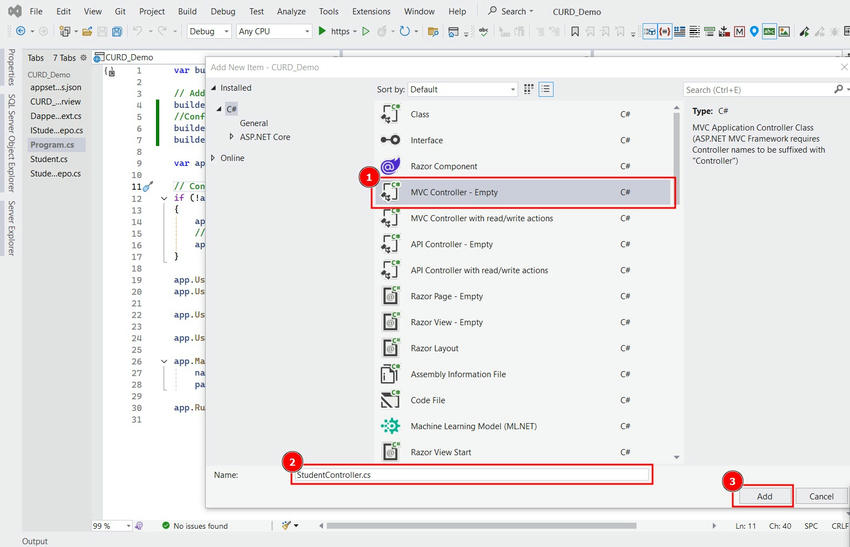Viewport: 850px width, 547px height.
Task: Select MVC Controller - Empty template
Action: click(524, 192)
